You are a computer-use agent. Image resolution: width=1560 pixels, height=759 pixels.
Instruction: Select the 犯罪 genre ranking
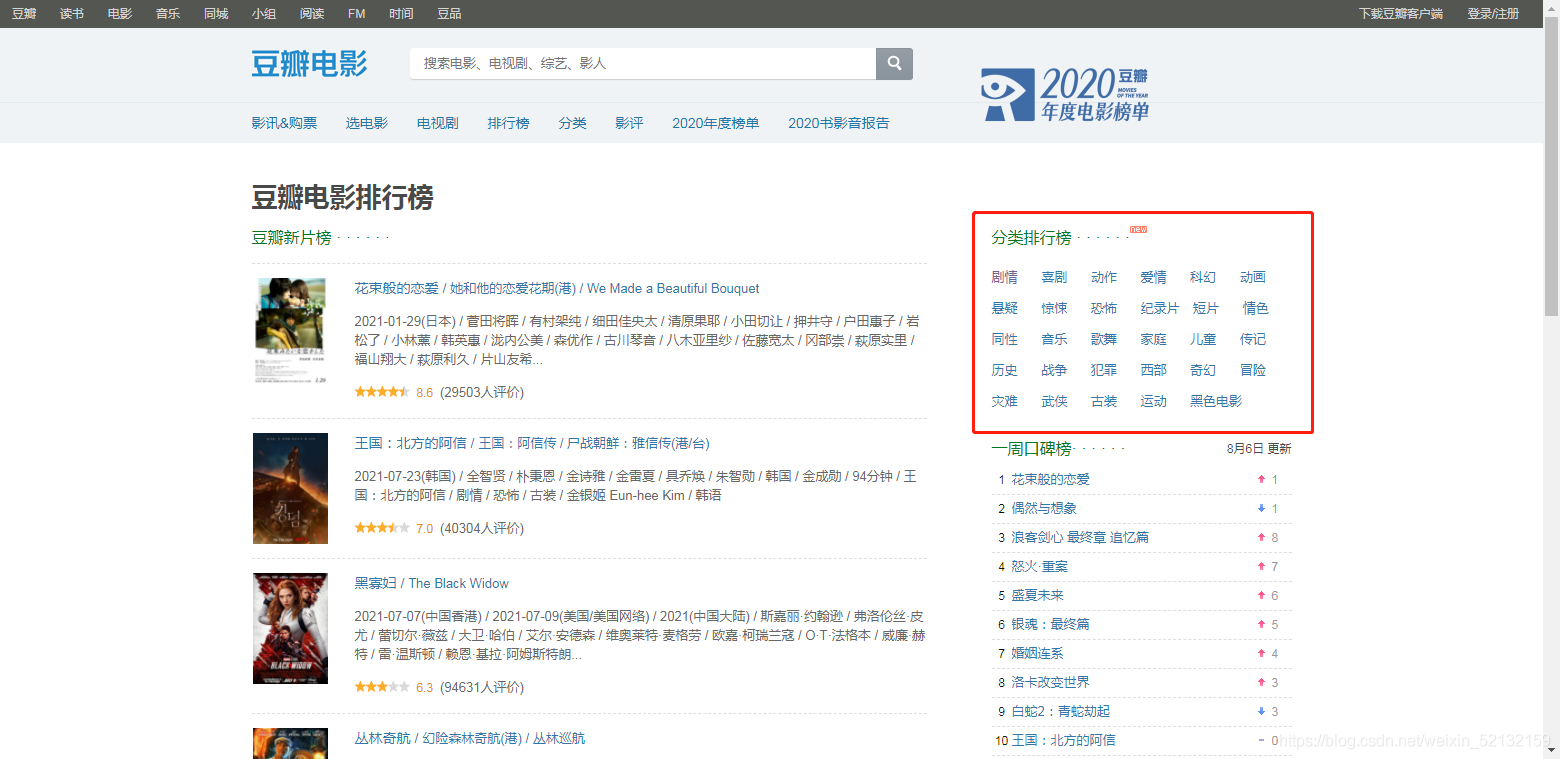click(1104, 370)
